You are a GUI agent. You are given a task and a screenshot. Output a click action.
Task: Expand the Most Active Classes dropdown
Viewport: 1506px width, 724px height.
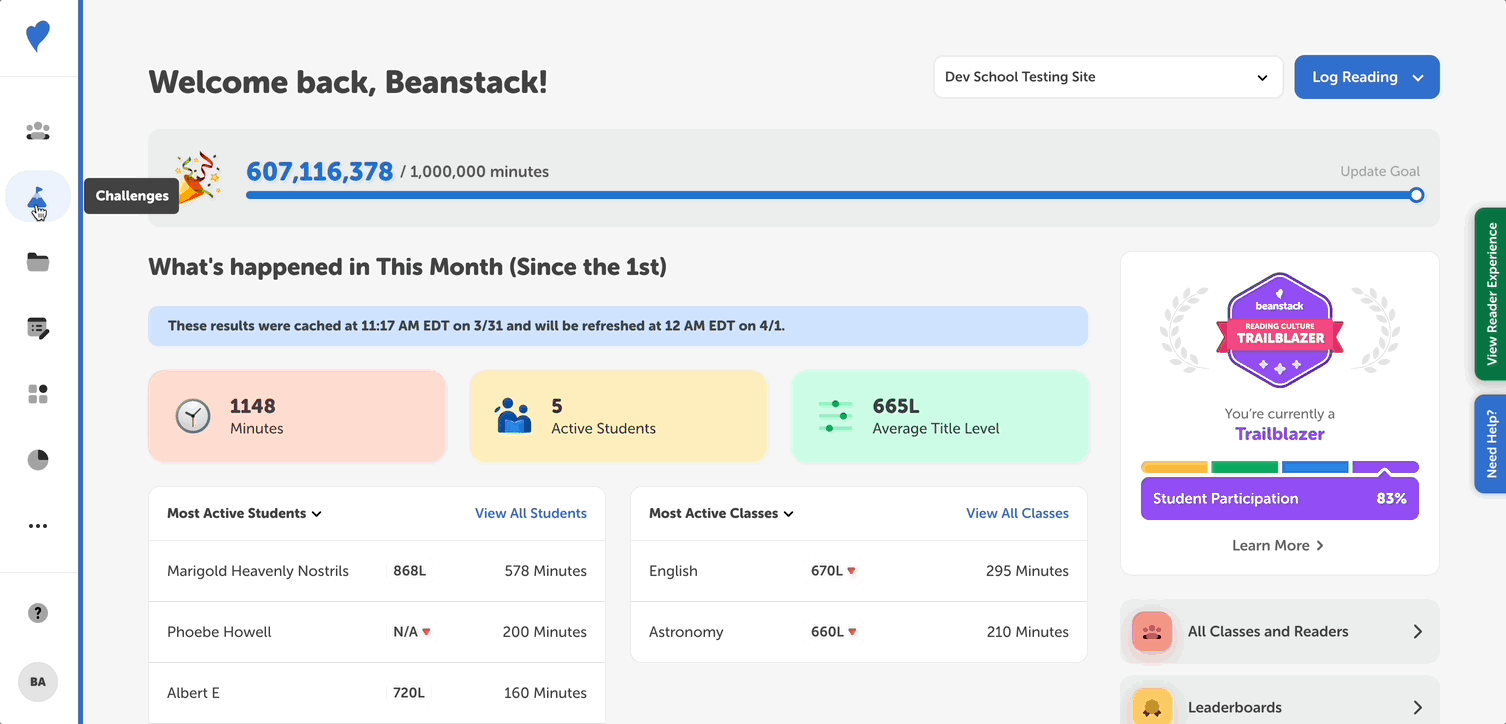[x=721, y=514]
